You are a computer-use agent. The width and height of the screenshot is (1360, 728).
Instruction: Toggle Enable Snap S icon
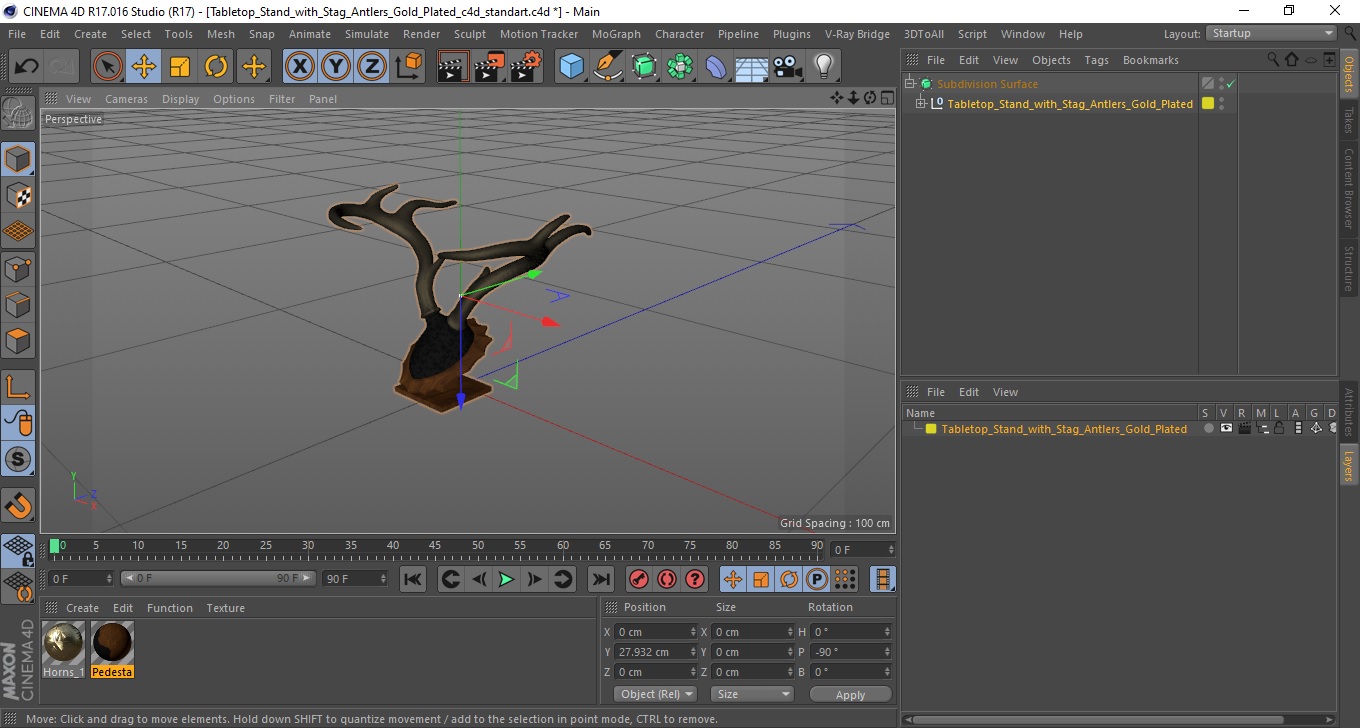(18, 459)
